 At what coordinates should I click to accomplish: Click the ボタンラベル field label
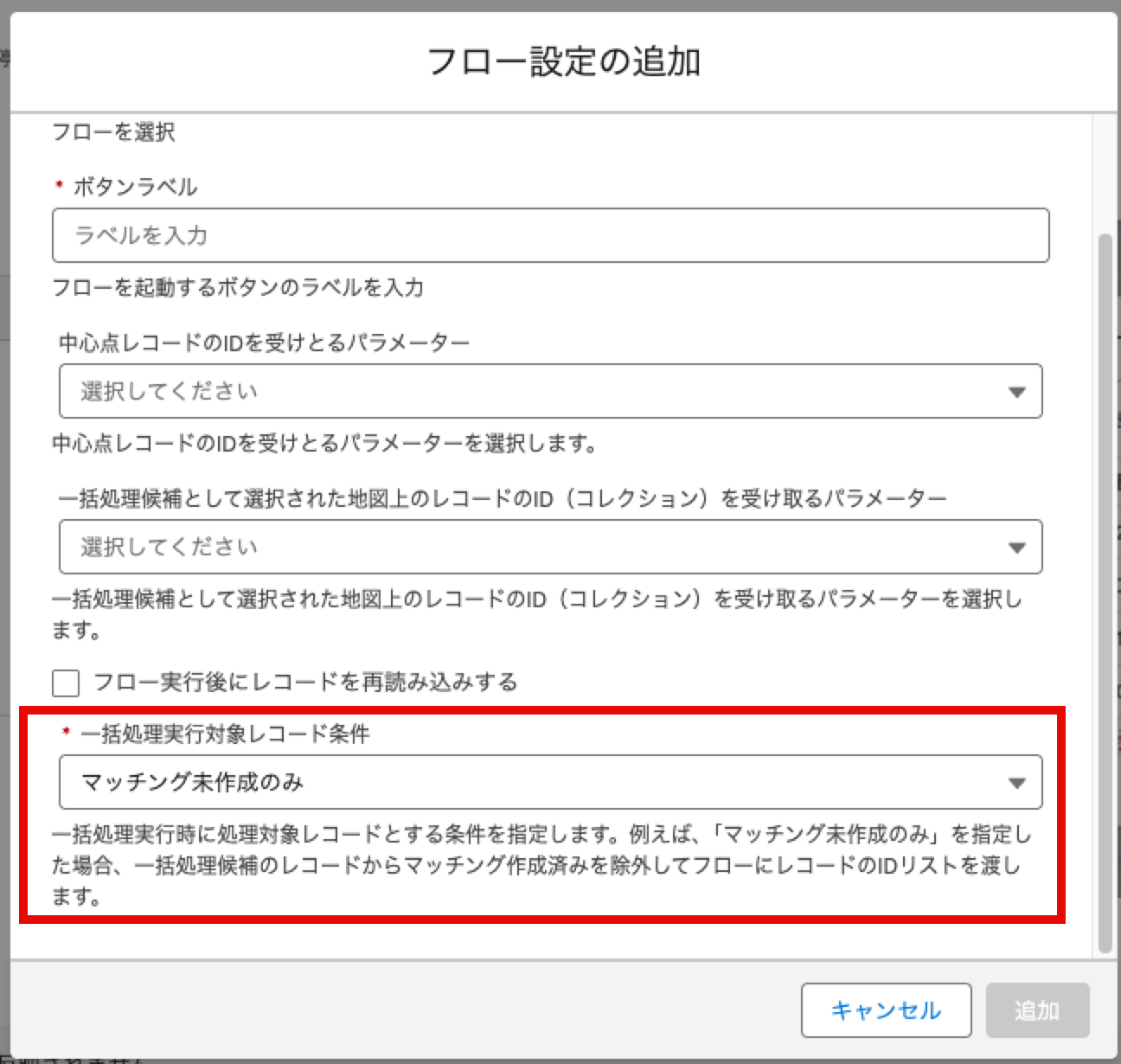[x=135, y=187]
